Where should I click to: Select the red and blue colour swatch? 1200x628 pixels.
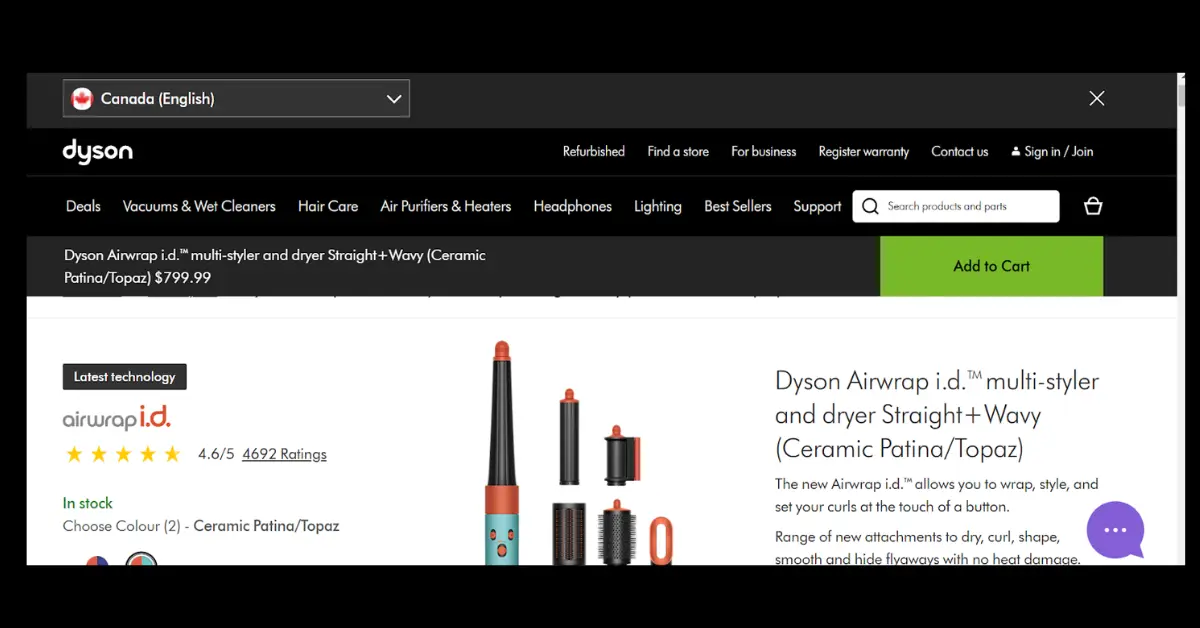[x=97, y=562]
